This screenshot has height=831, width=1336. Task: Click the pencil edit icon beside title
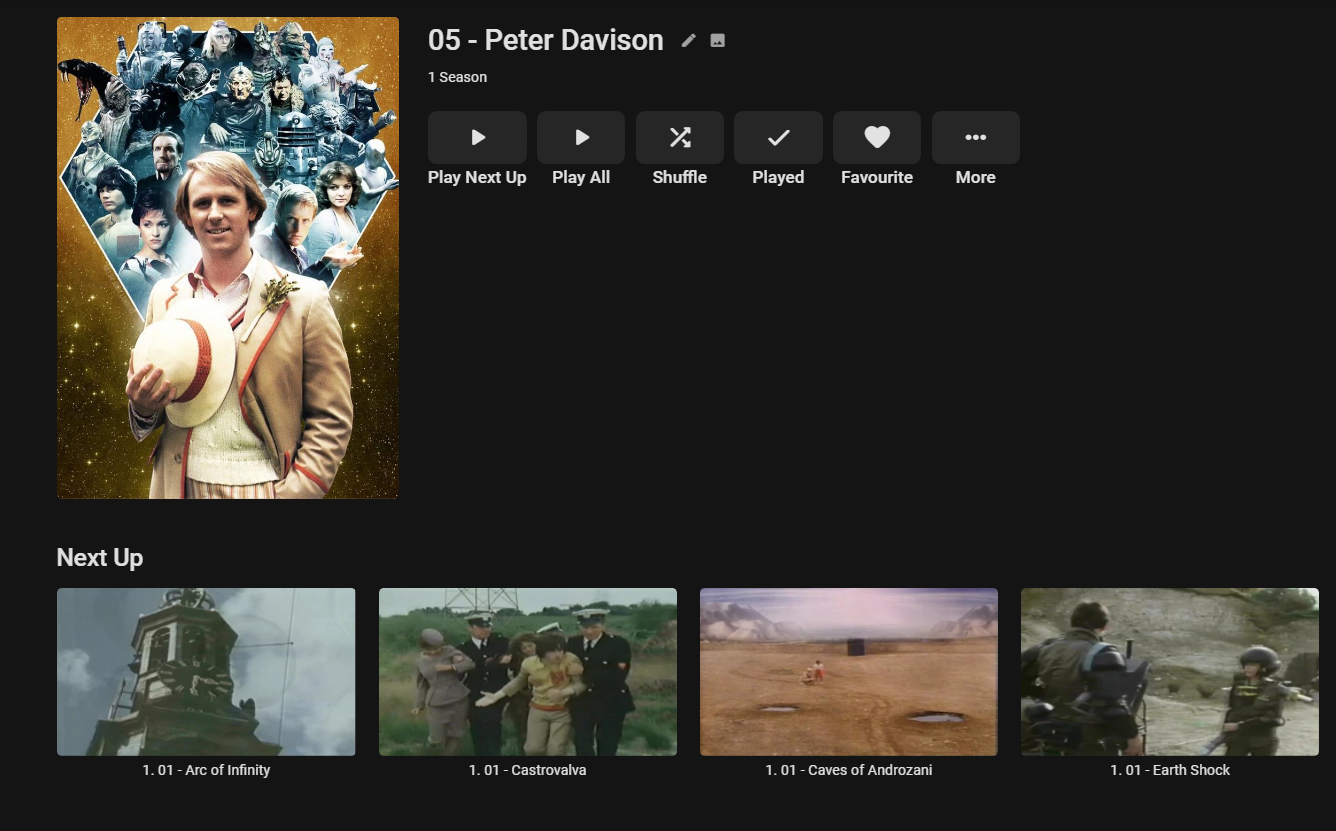(x=688, y=41)
